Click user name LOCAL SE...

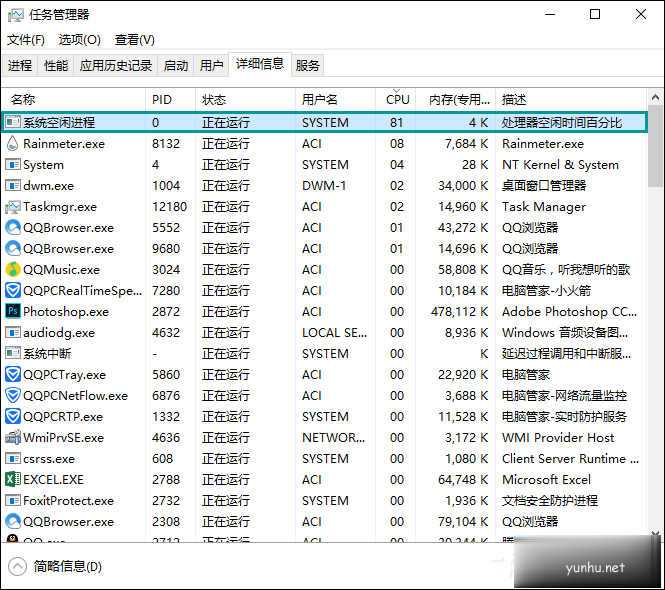(x=334, y=333)
